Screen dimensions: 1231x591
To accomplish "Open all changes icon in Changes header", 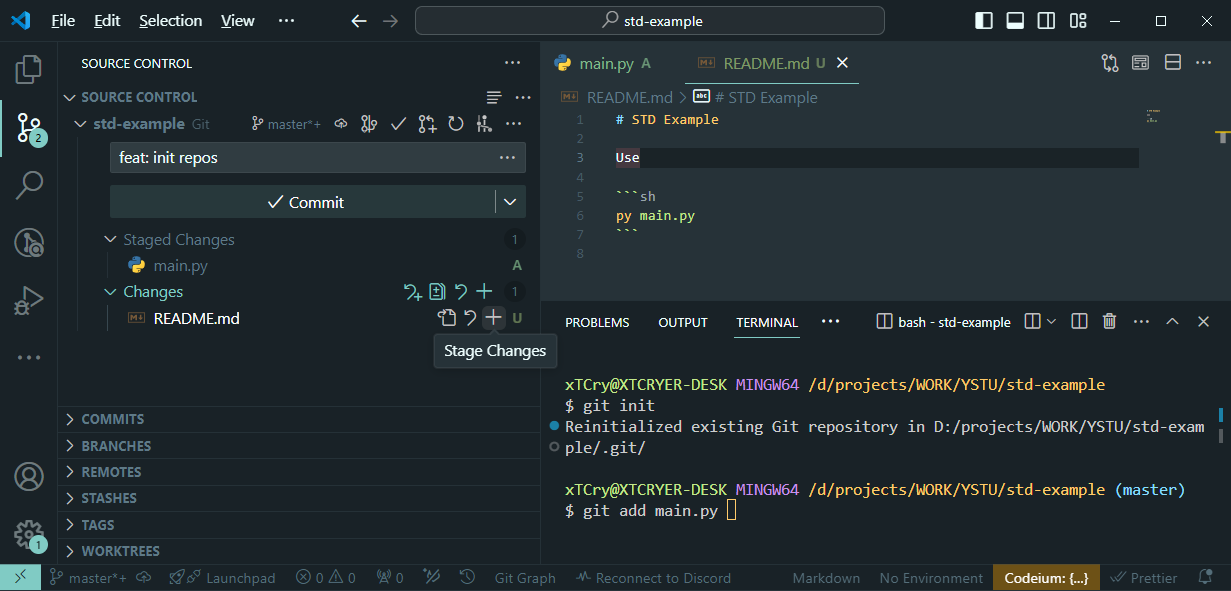I will [437, 292].
